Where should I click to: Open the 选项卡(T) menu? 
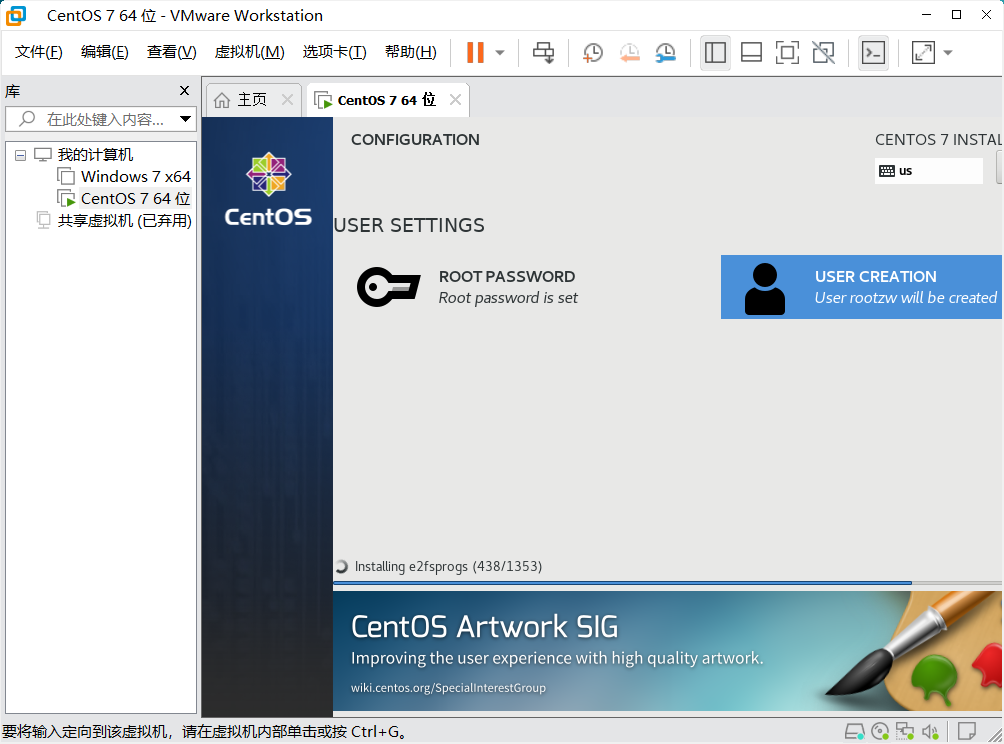pos(334,52)
